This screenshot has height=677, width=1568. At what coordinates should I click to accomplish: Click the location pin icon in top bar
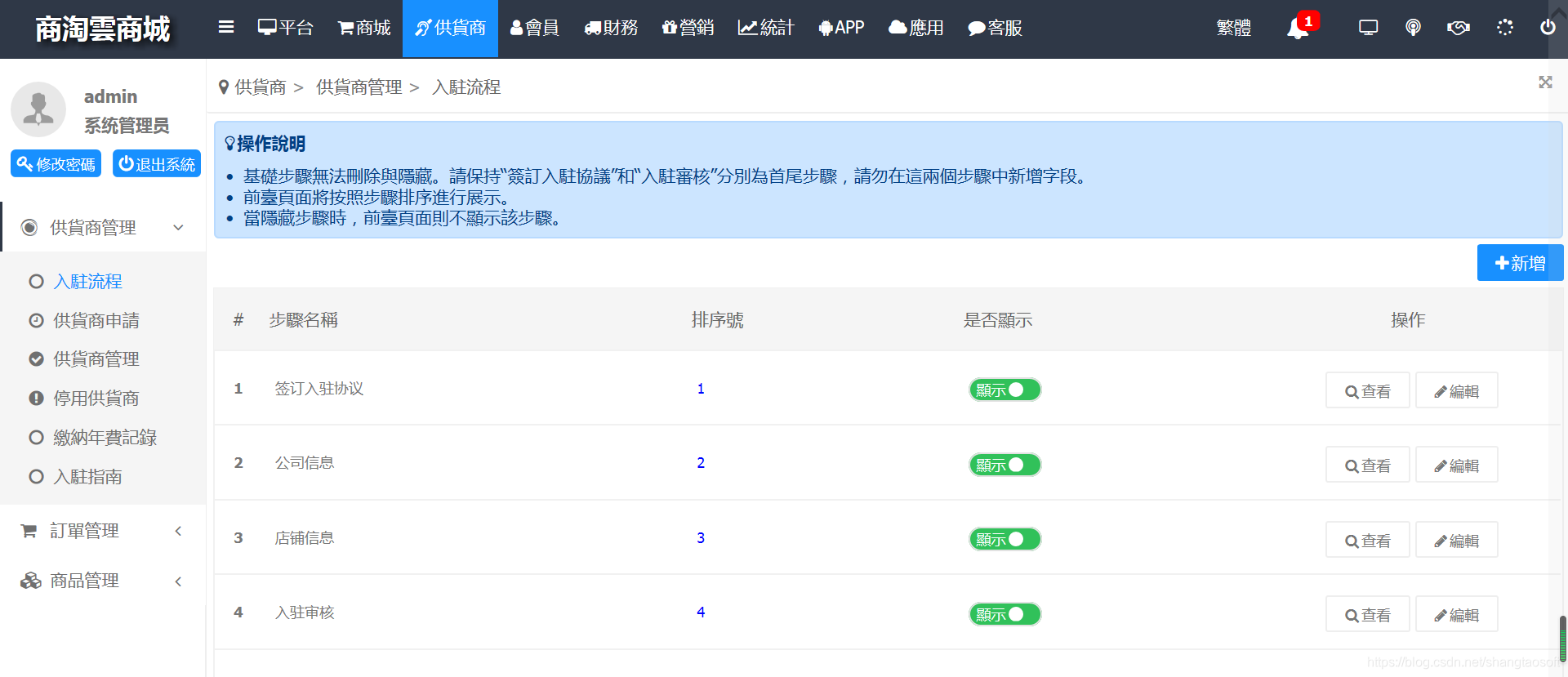coord(1413,27)
